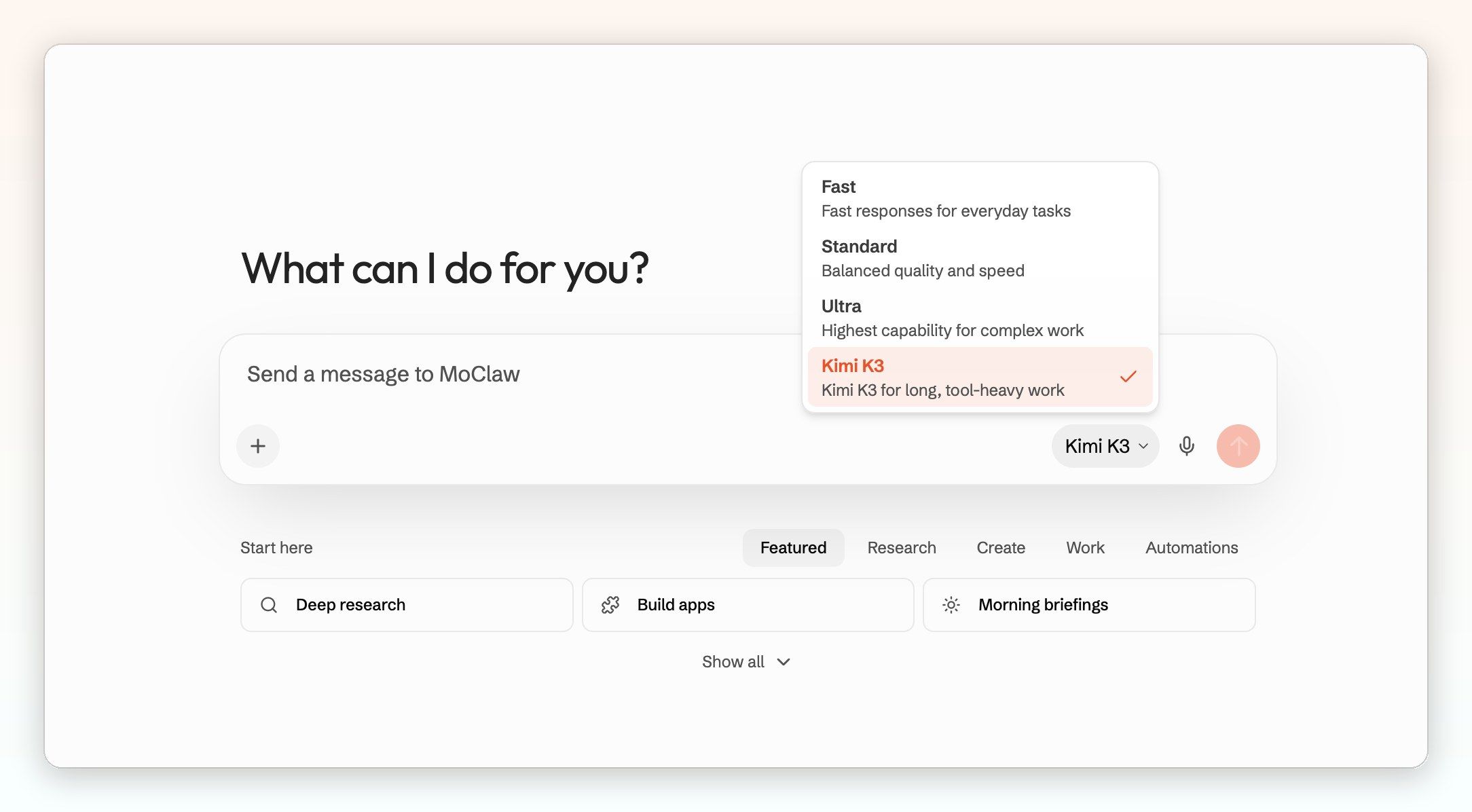The height and width of the screenshot is (812, 1472).
Task: Expand the Show all suggestions list
Action: click(746, 662)
